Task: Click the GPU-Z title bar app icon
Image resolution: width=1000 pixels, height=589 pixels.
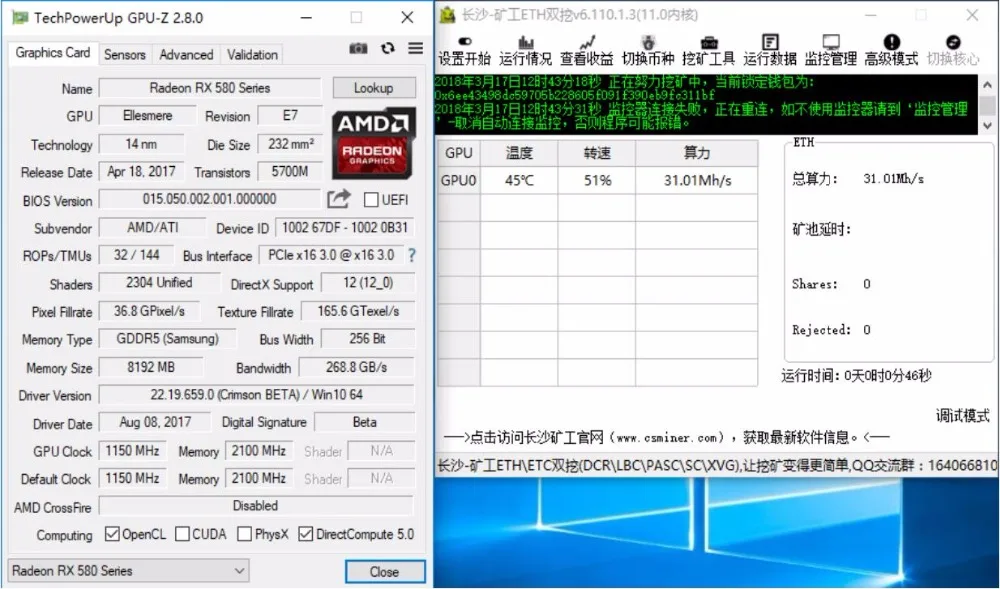Action: [20, 17]
